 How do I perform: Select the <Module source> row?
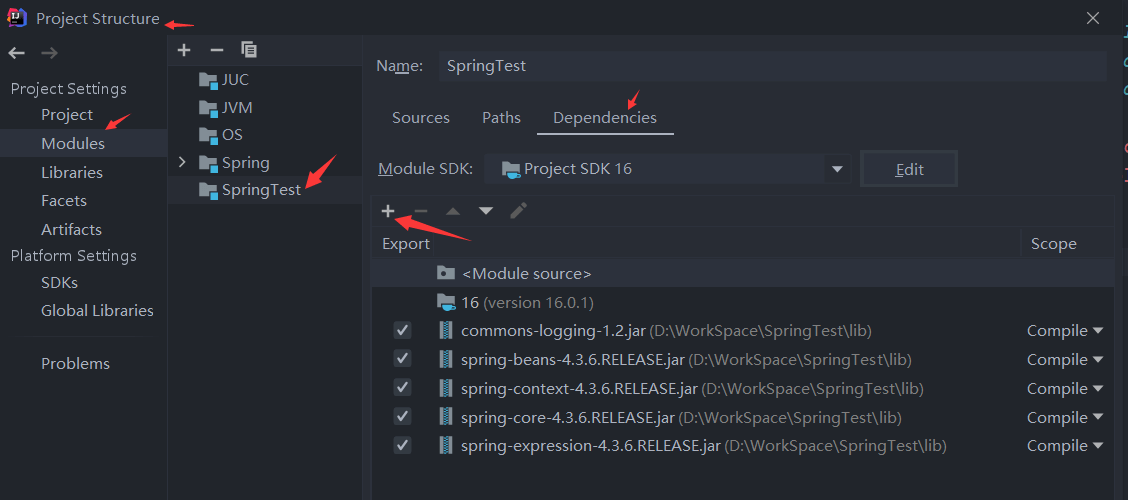click(x=742, y=273)
